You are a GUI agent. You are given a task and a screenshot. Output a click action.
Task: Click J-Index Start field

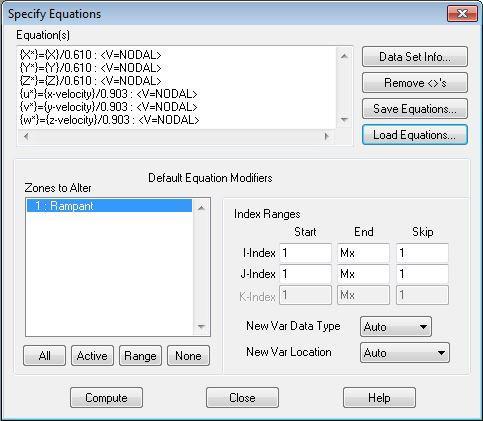pos(305,274)
